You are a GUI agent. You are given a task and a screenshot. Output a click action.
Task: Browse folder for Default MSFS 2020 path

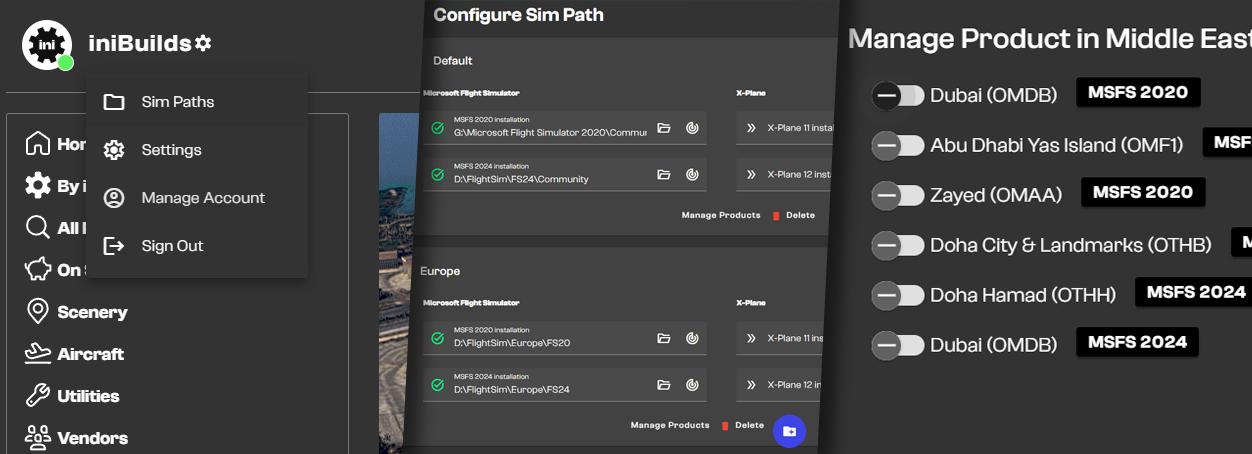pos(664,128)
